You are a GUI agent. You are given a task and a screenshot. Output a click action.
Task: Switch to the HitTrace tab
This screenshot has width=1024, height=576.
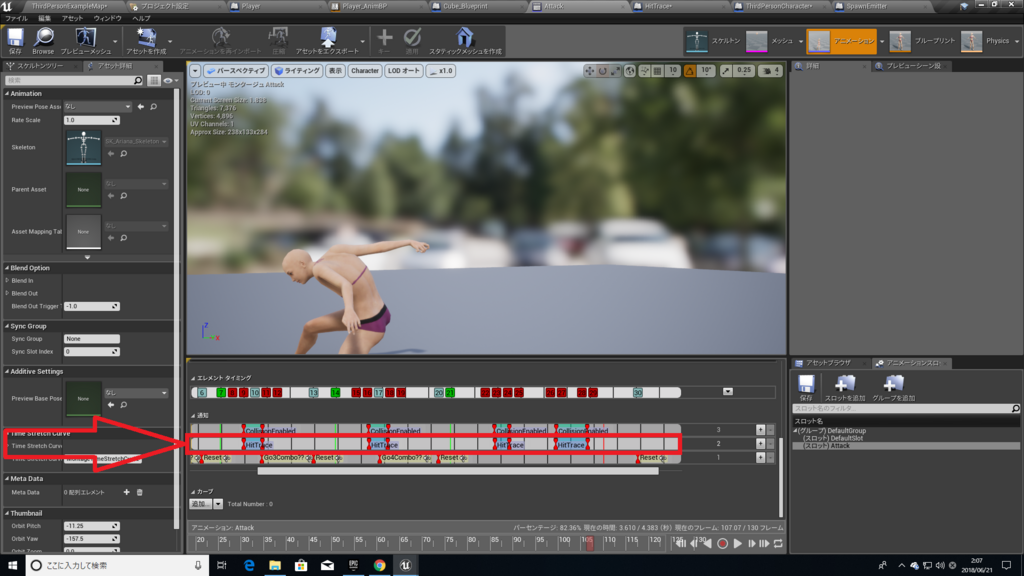coord(658,6)
